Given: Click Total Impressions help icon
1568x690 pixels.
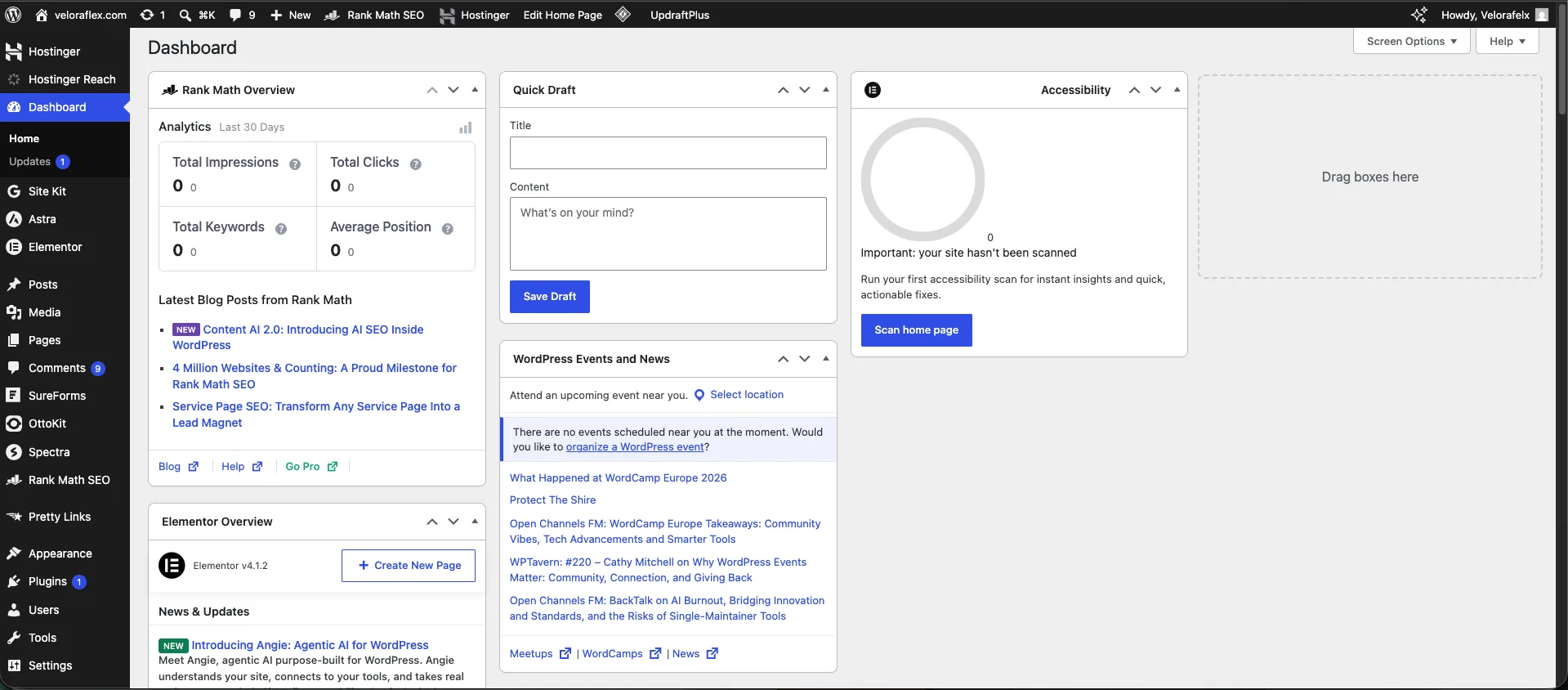Looking at the screenshot, I should pyautogui.click(x=295, y=164).
